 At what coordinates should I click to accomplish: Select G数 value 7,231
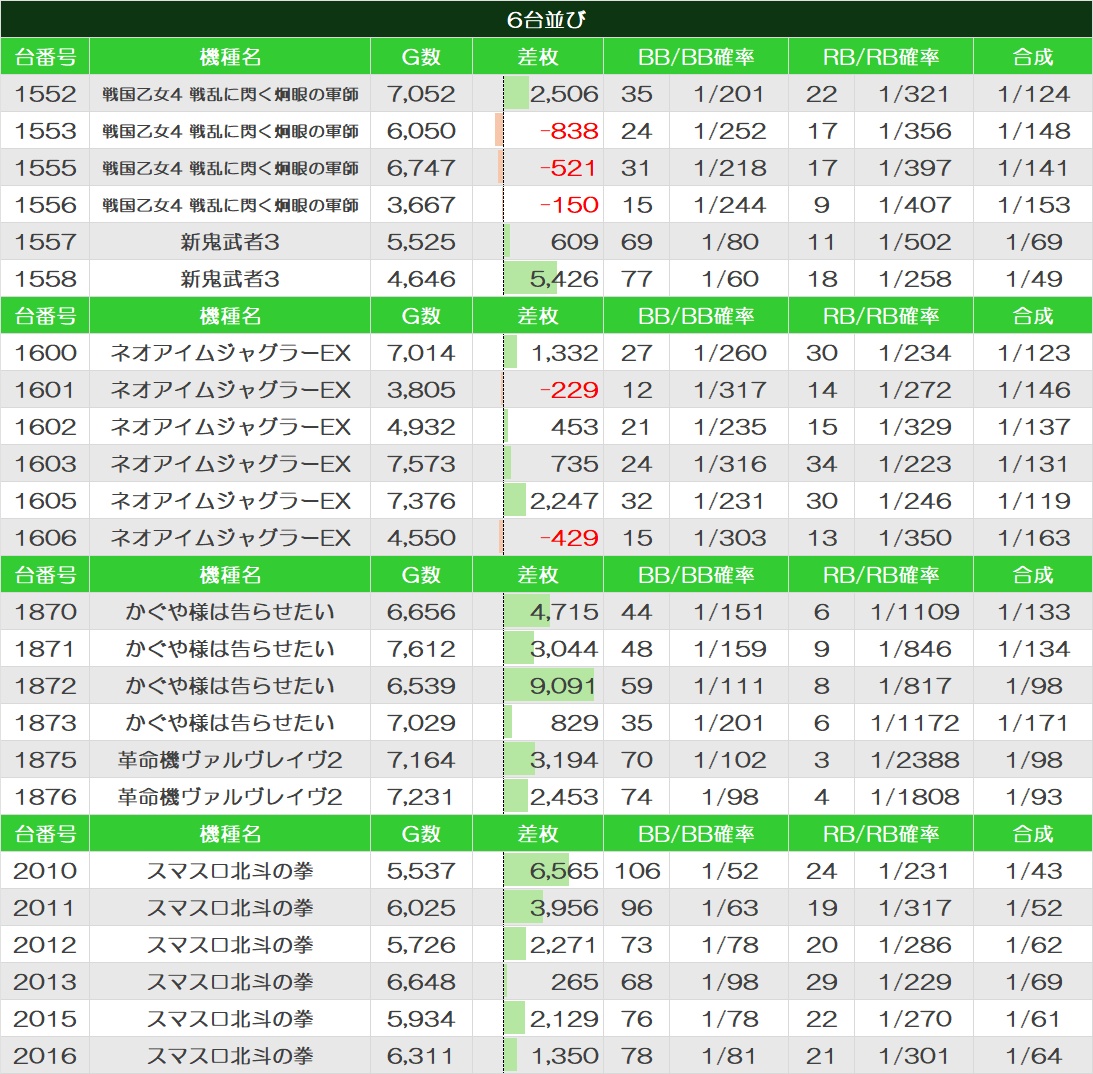coord(421,797)
